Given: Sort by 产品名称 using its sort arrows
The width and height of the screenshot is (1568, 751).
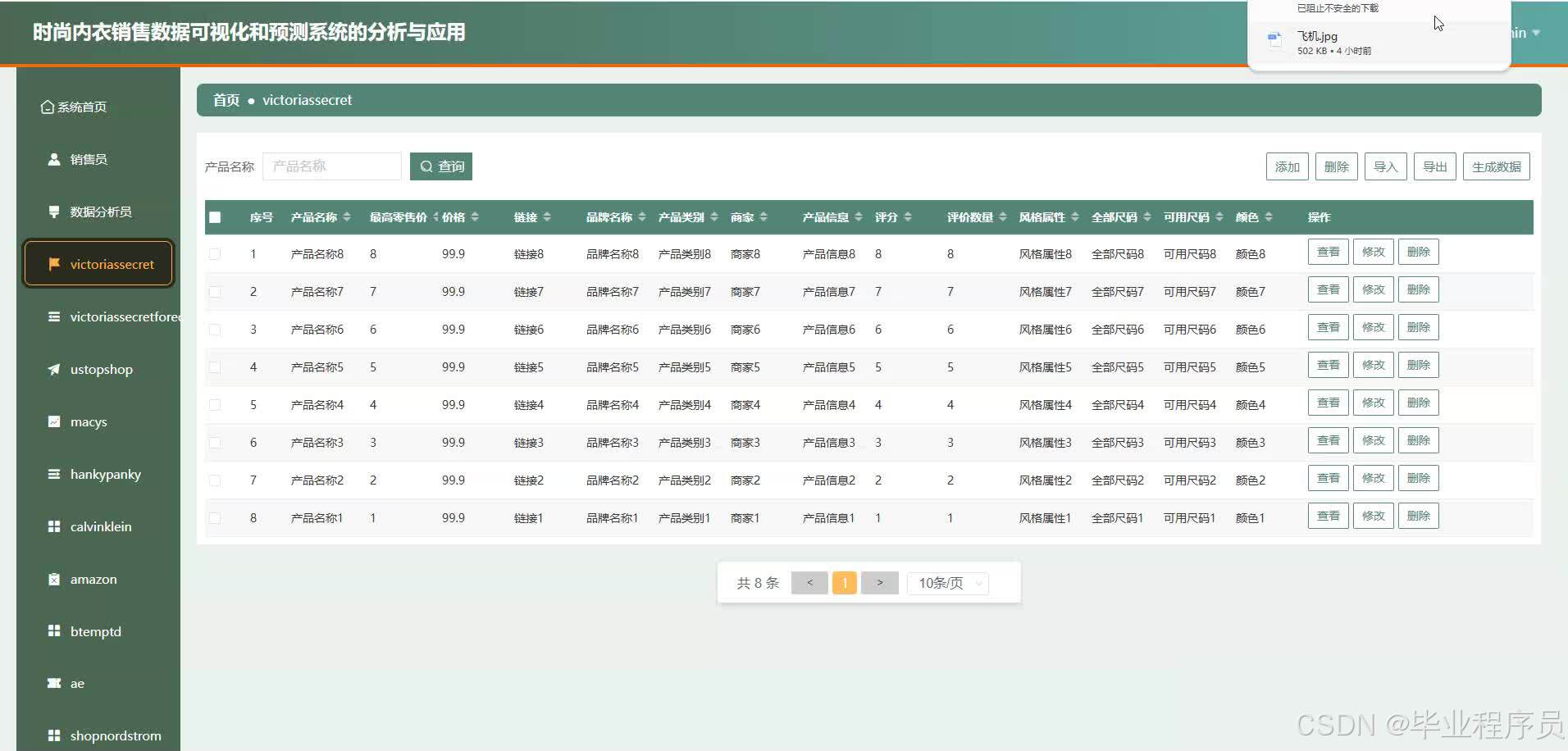Looking at the screenshot, I should pos(347,217).
